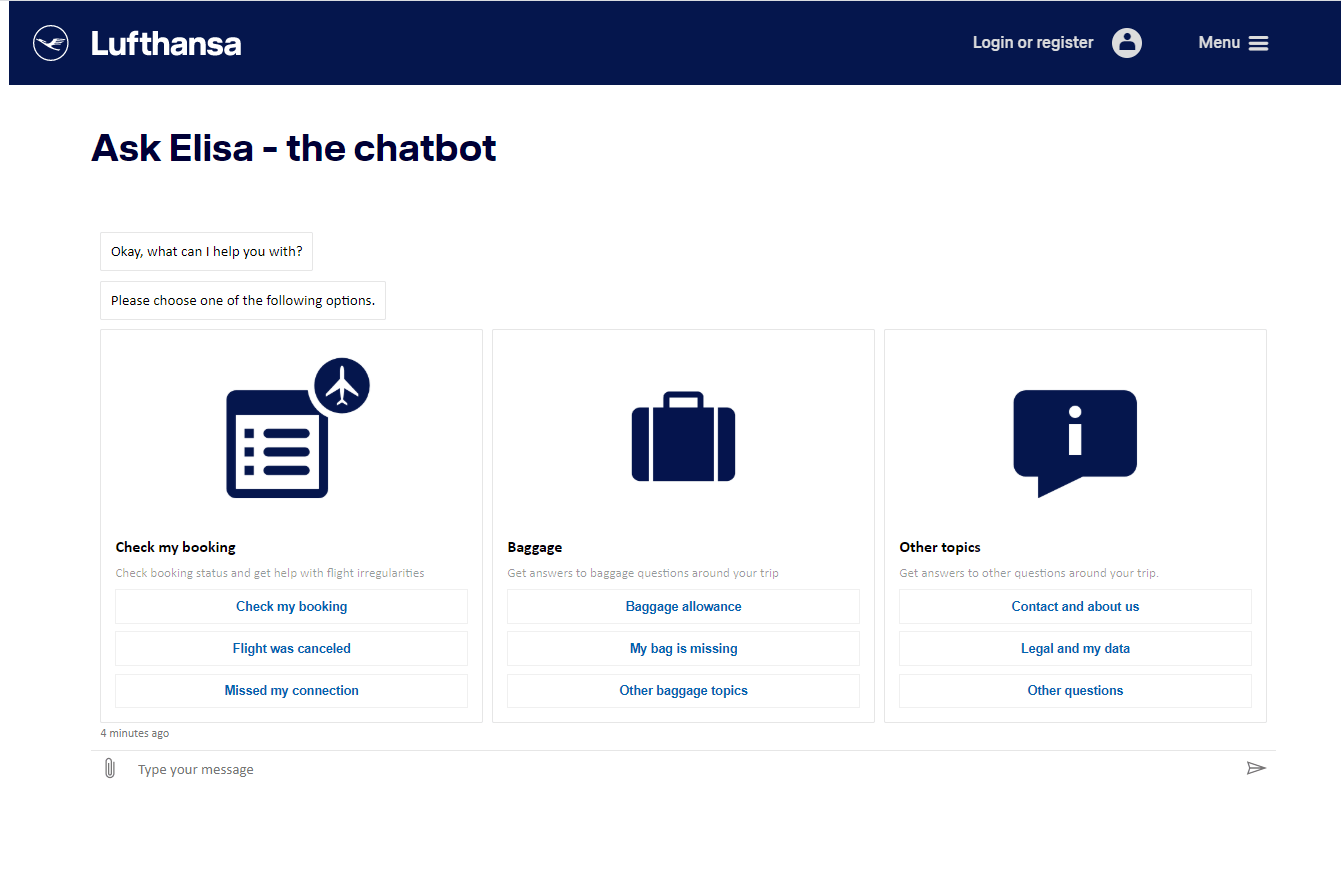Image resolution: width=1341 pixels, height=890 pixels.
Task: Focus the Type your message field
Action: click(685, 769)
